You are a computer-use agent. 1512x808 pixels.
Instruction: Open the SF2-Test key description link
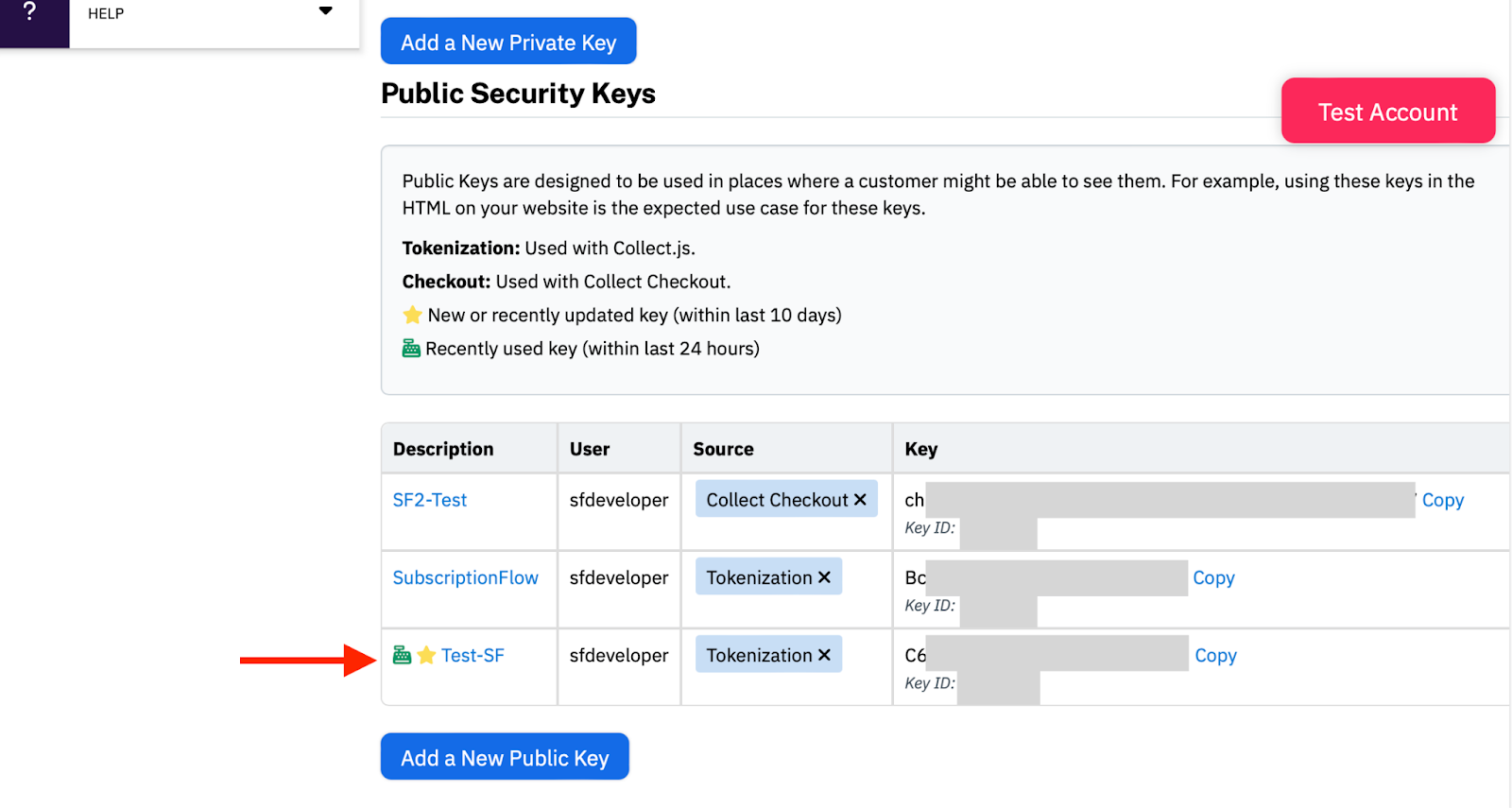tap(430, 500)
